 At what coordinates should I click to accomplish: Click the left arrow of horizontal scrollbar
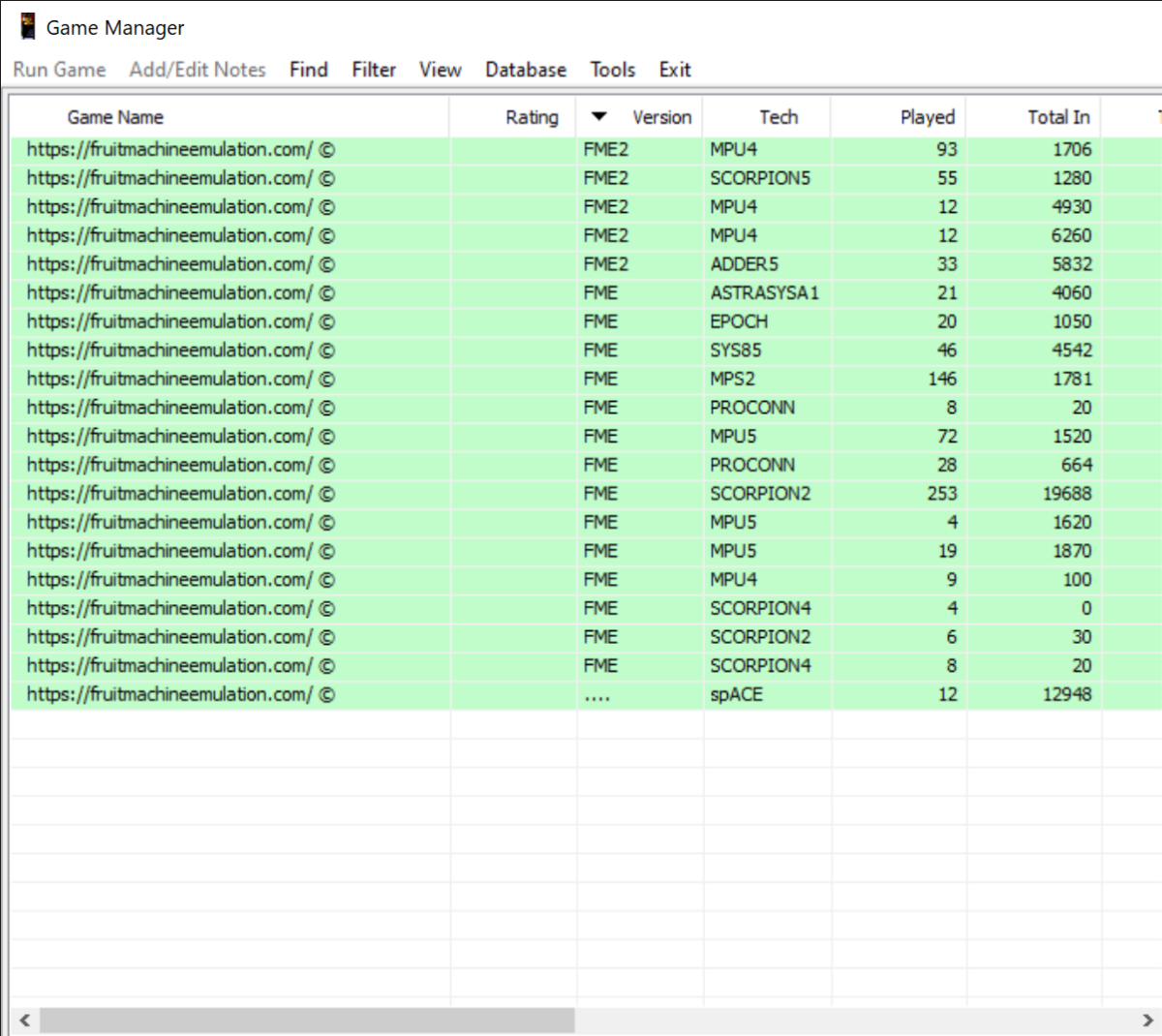coord(24,1020)
